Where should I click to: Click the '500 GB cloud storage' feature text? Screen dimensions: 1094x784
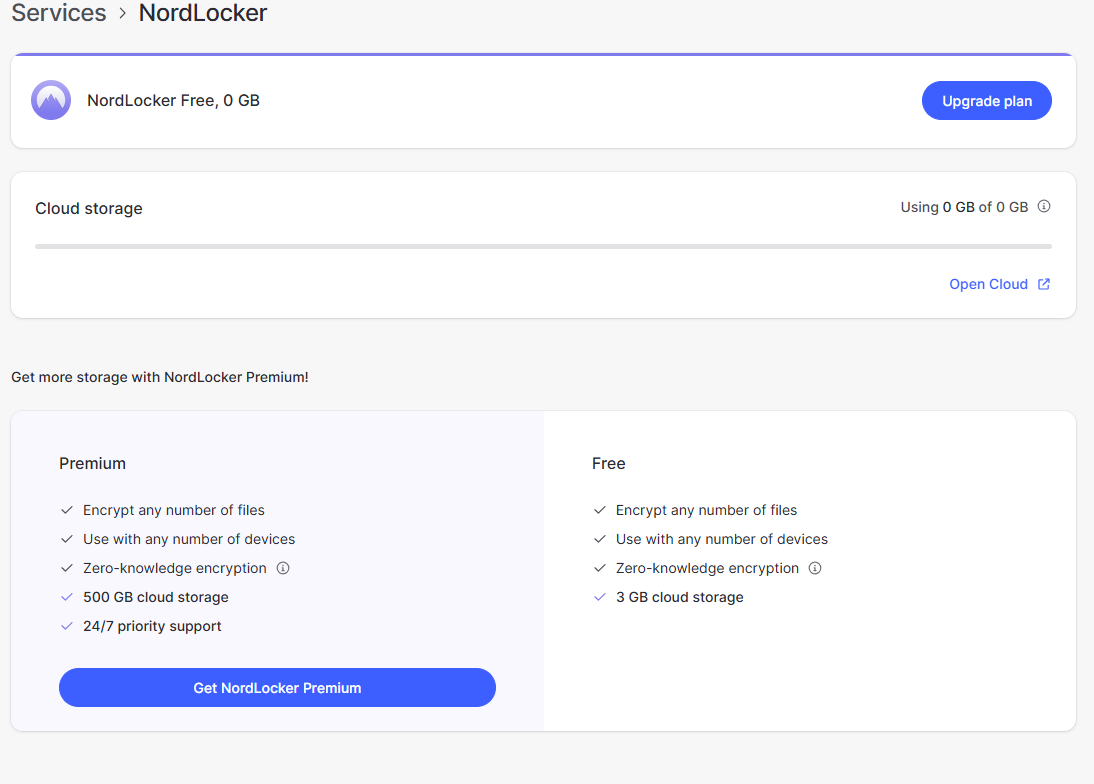[x=156, y=597]
